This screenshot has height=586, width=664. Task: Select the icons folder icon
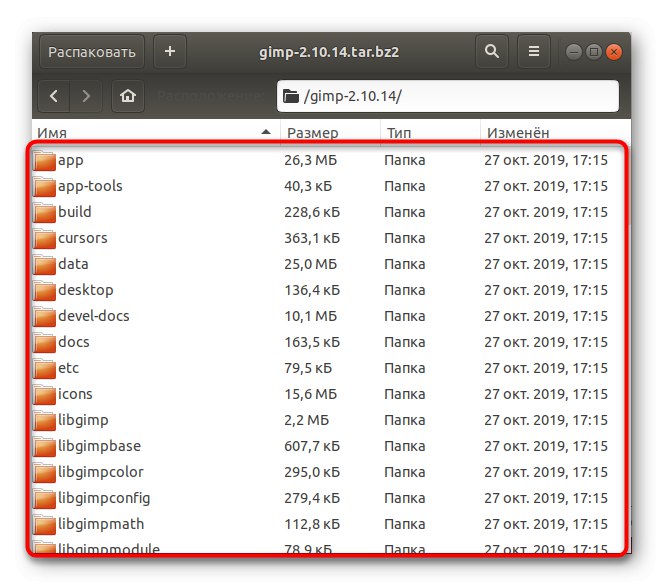[44, 394]
